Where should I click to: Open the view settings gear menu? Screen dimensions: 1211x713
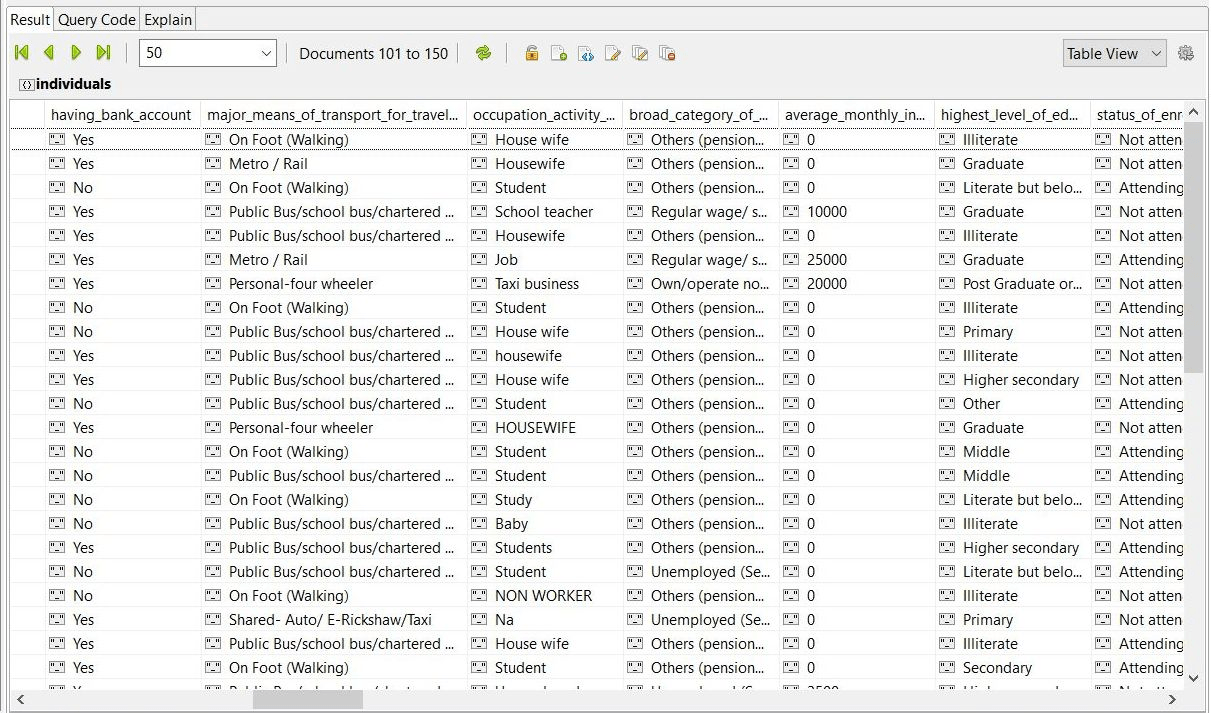[x=1186, y=53]
